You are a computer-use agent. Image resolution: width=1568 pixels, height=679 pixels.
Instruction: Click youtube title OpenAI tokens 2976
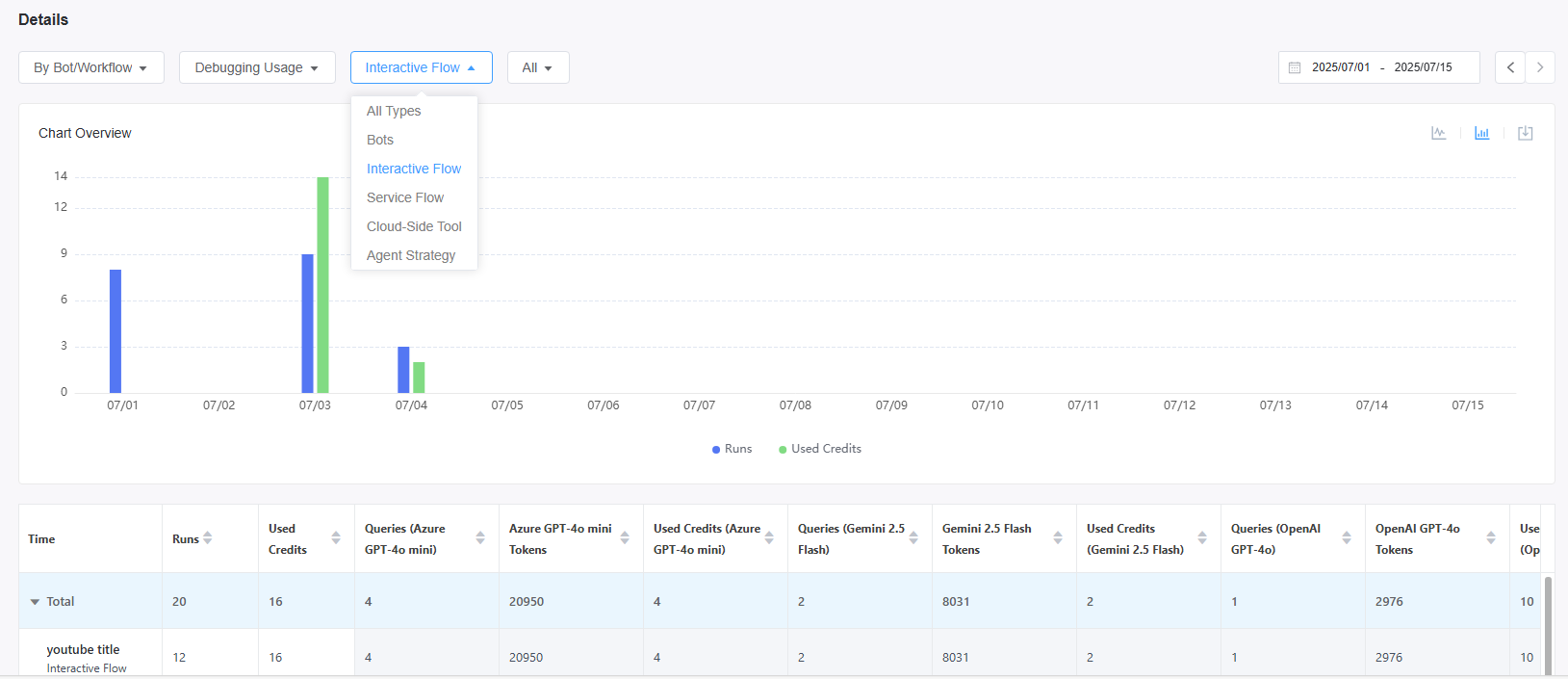click(x=1389, y=658)
